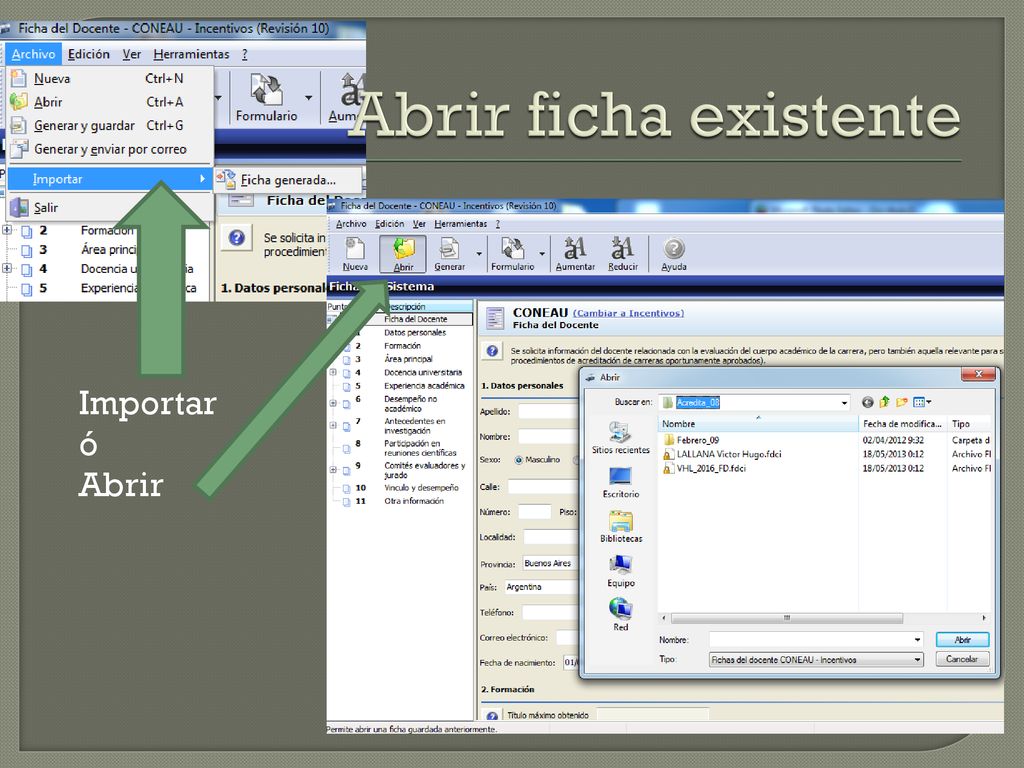Open the highlighted Importar submenu entry

[x=110, y=179]
